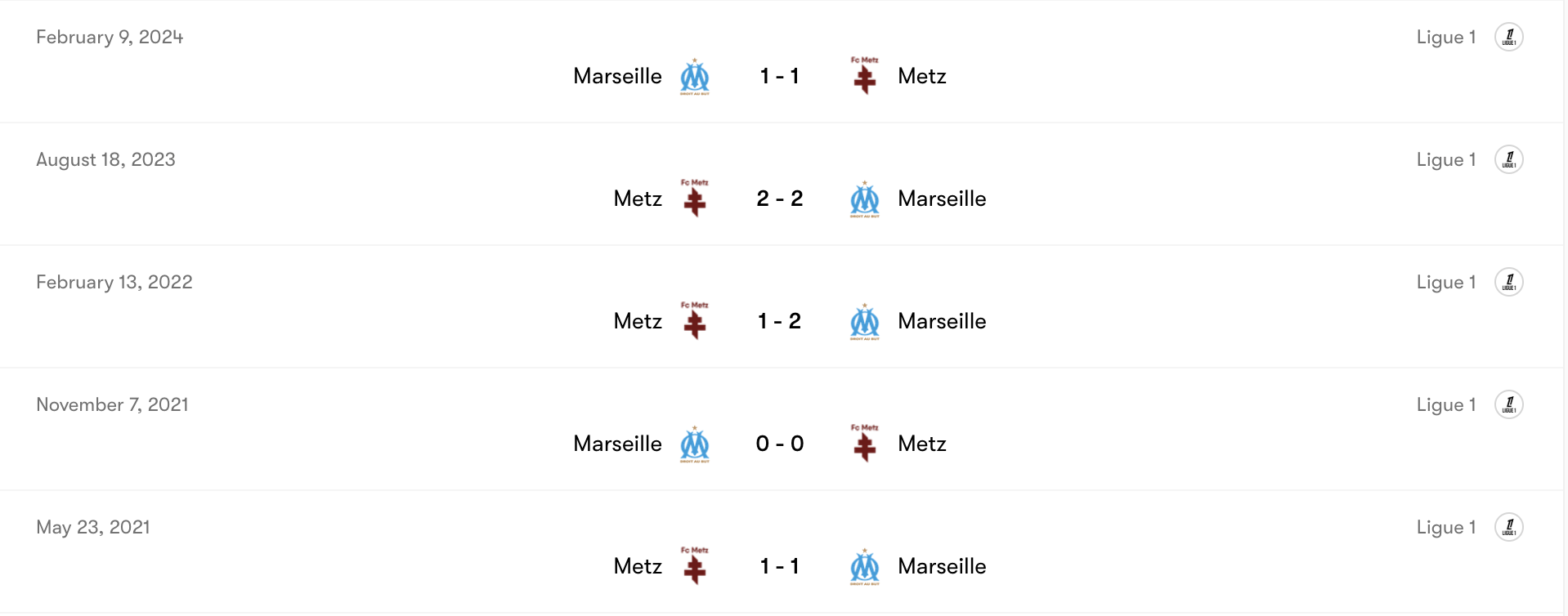Click Marseille crest in November 7, 2021 match
The width and height of the screenshot is (1568, 616).
695,444
